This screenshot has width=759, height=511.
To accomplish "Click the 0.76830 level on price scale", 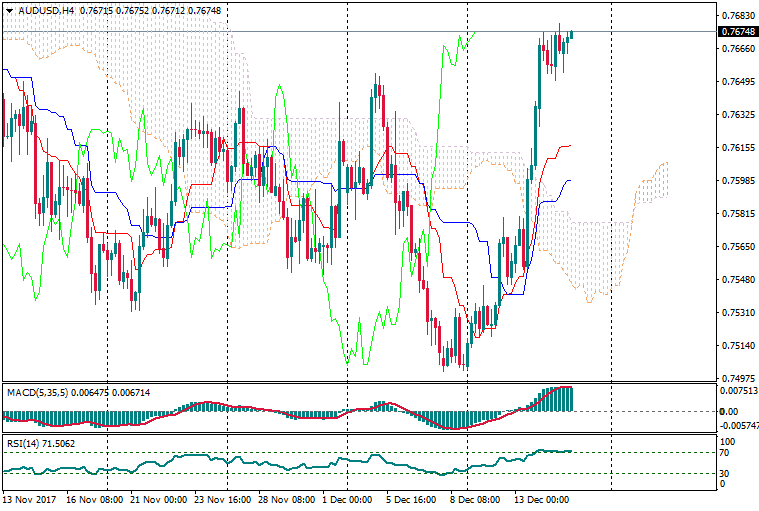I will pos(736,16).
